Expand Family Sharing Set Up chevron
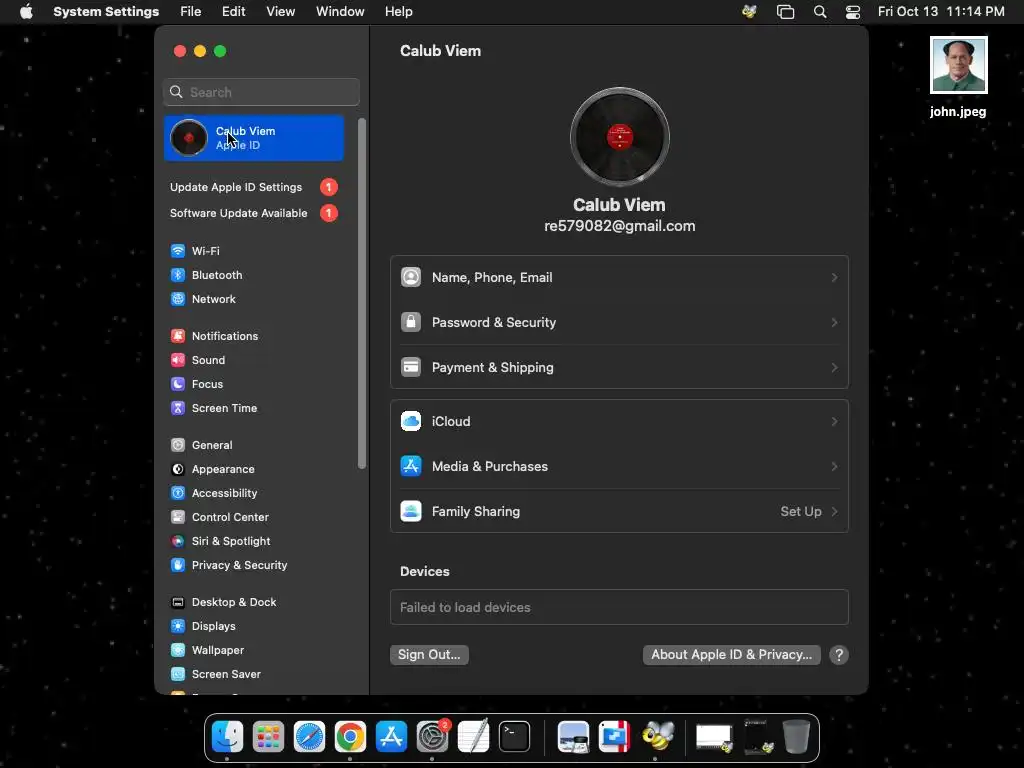This screenshot has width=1024, height=768. [x=834, y=511]
